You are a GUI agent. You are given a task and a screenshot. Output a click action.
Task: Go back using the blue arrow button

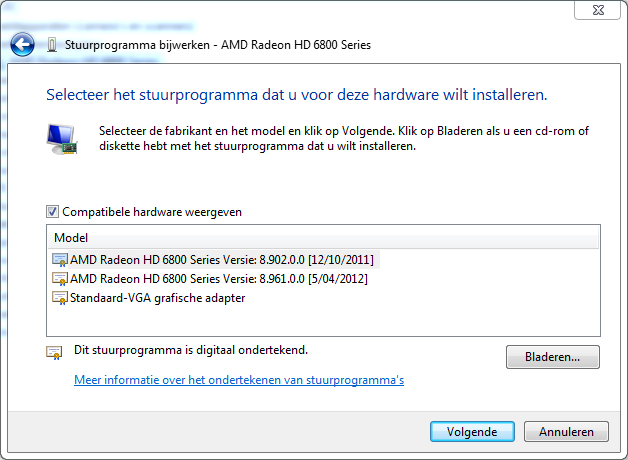22,44
